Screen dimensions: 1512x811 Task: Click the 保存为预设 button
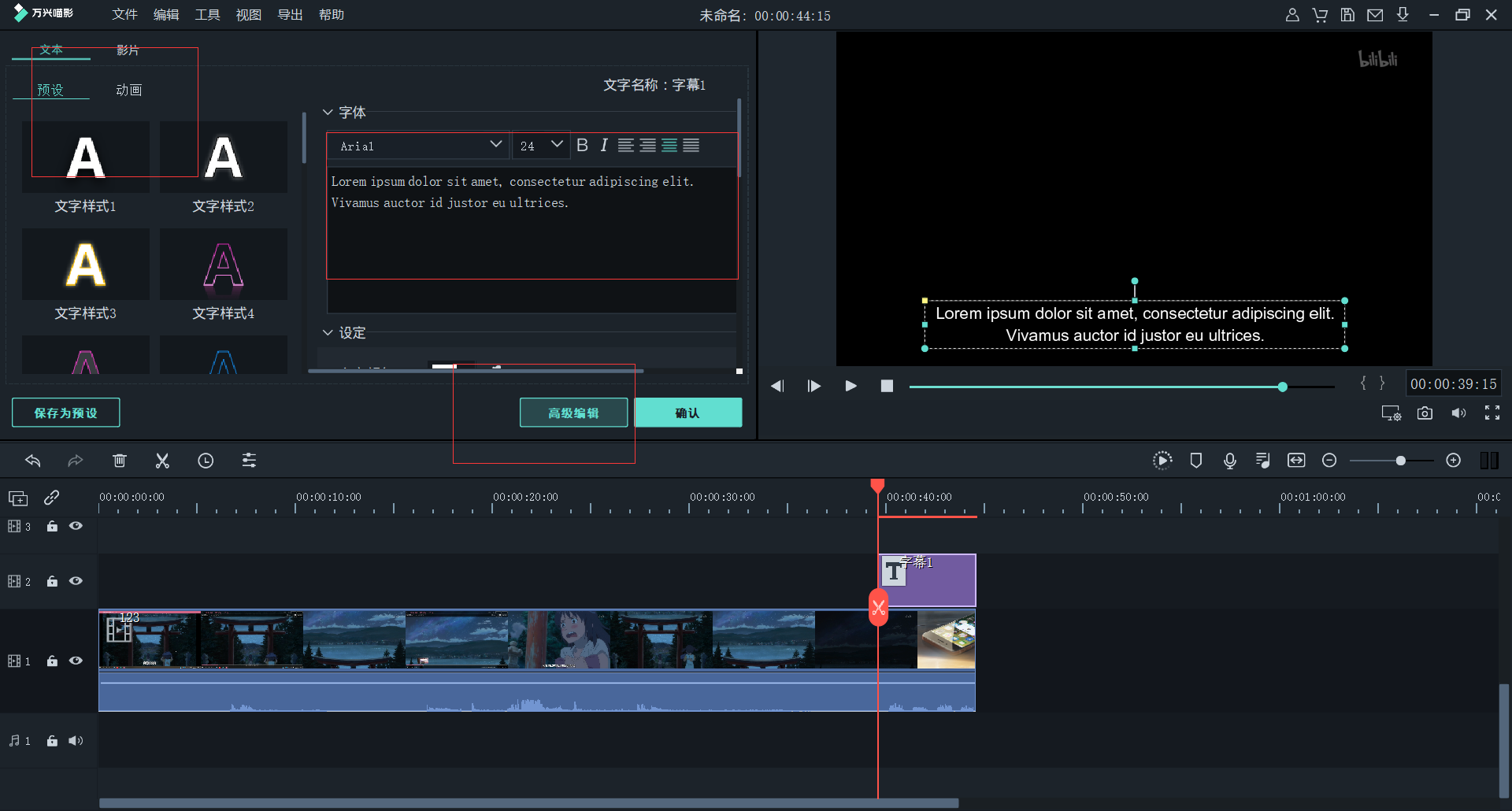pyautogui.click(x=66, y=413)
